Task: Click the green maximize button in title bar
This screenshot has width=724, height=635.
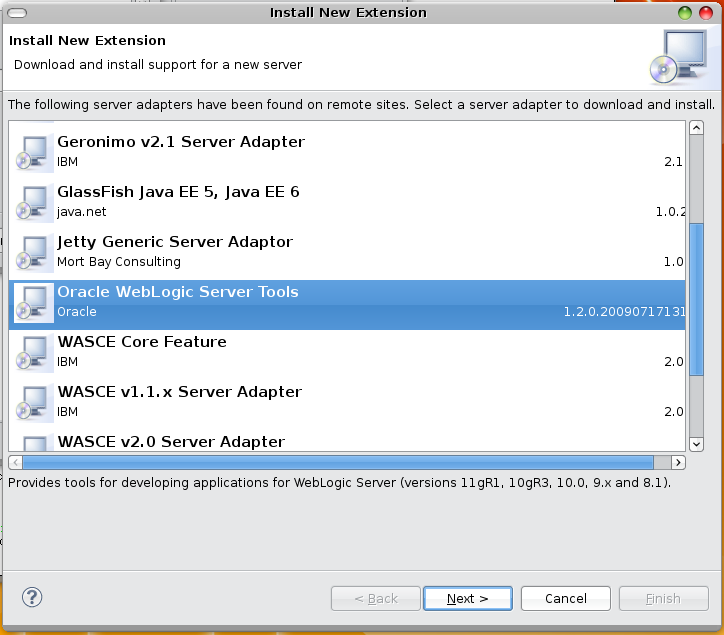Action: coord(685,13)
